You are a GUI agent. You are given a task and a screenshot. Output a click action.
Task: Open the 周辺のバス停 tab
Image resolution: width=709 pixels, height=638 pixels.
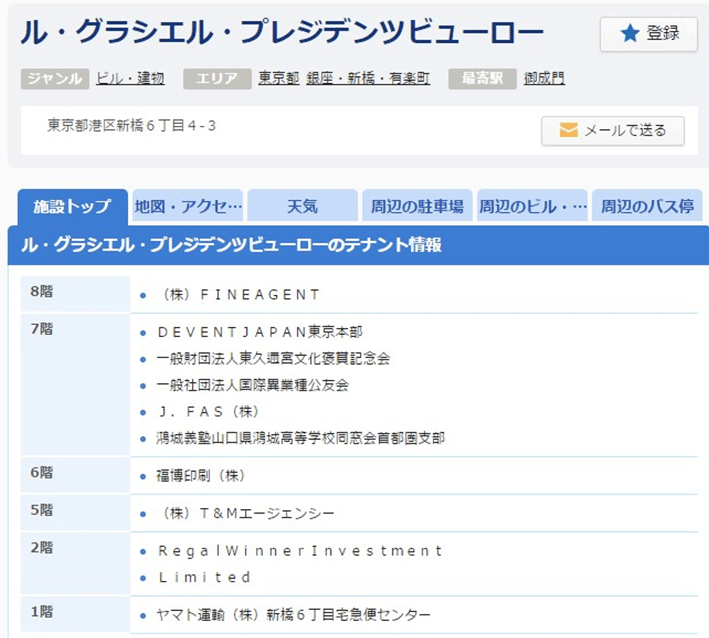coord(647,206)
